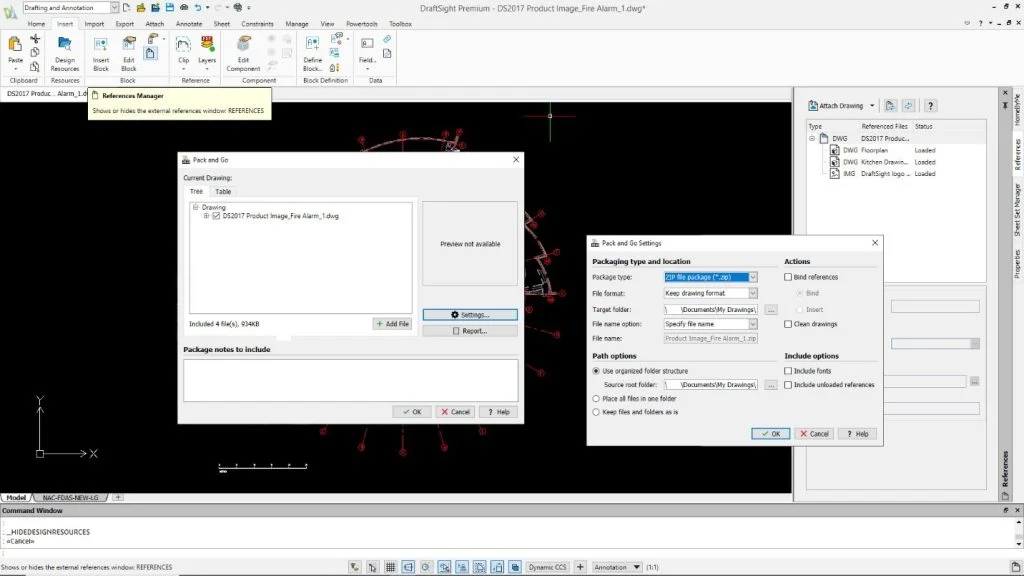Select the Table tab in Pack and Go
The height and width of the screenshot is (576, 1024).
[223, 191]
